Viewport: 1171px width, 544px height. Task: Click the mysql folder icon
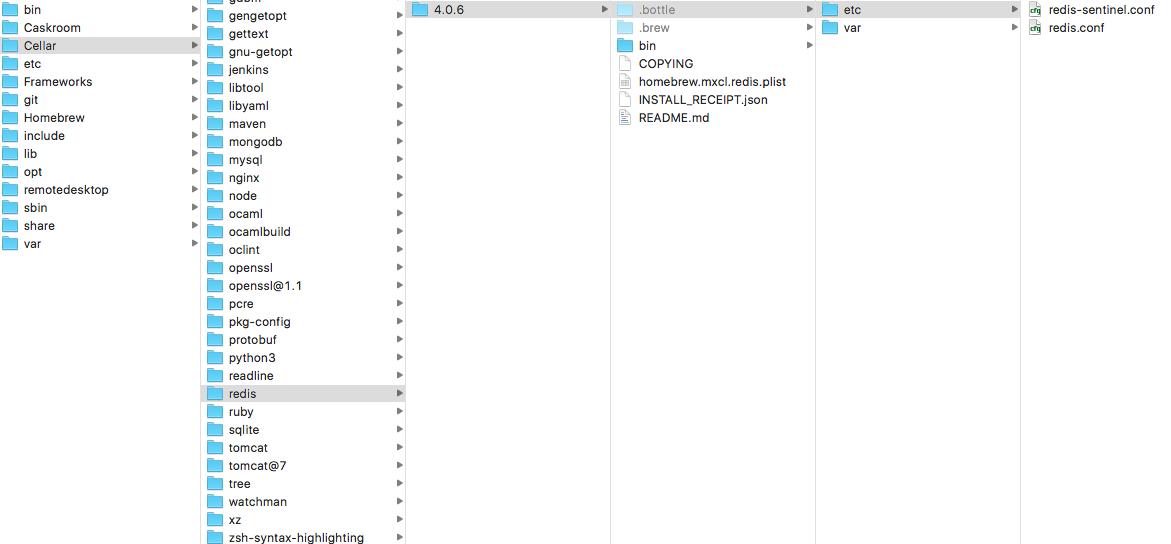click(215, 160)
